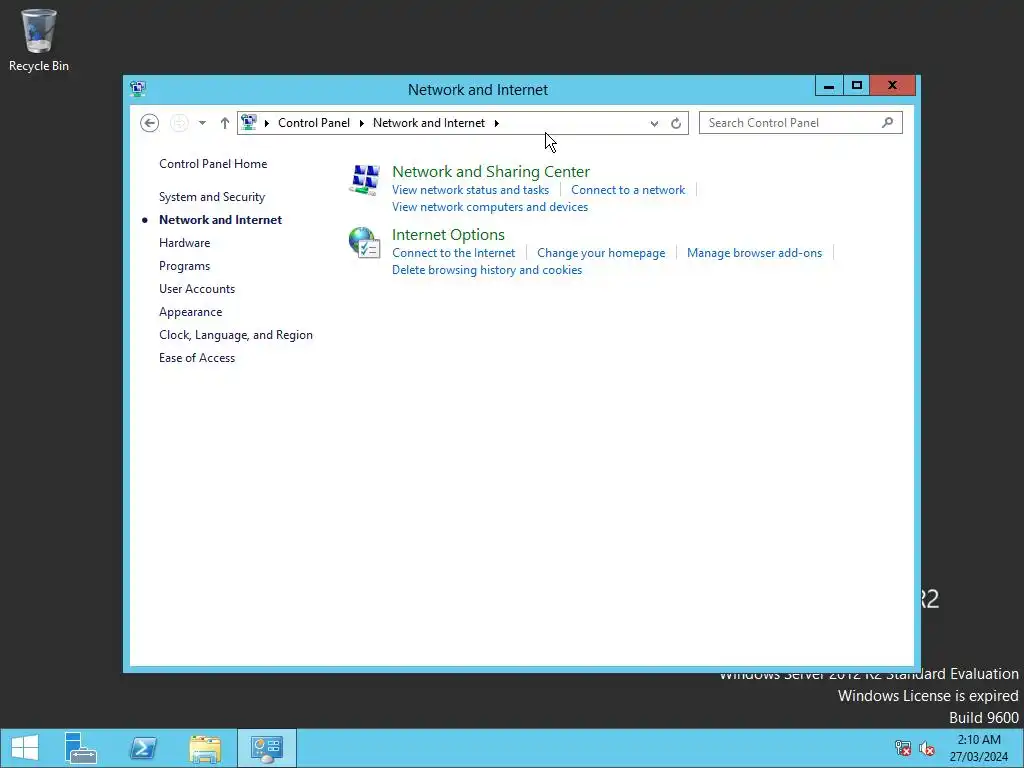
Task: Open the Network and Sharing Center heading
Action: (x=490, y=172)
